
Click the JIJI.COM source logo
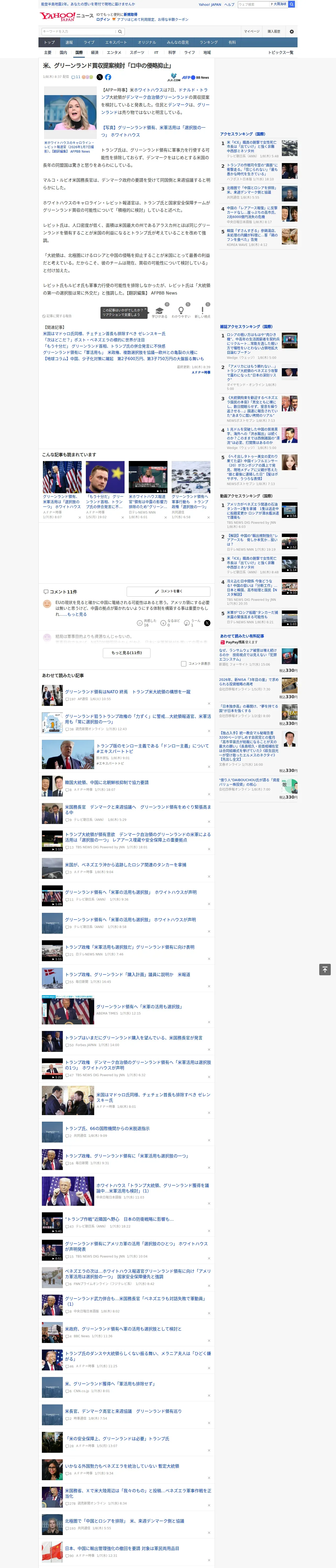click(174, 78)
